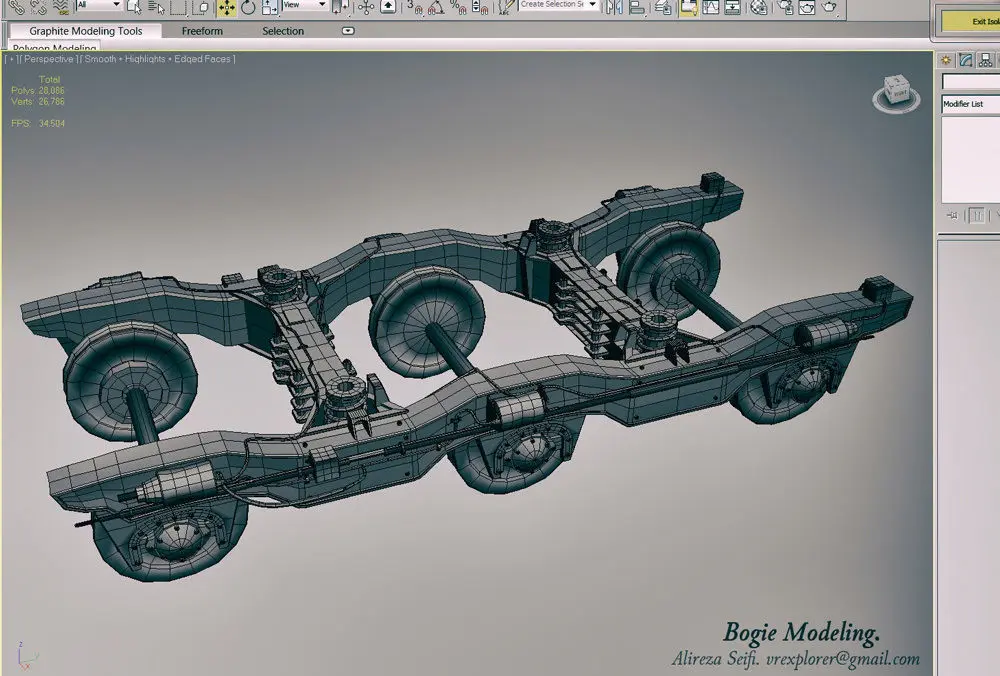Activate the Select Object tool
The height and width of the screenshot is (676, 1000).
(x=134, y=7)
